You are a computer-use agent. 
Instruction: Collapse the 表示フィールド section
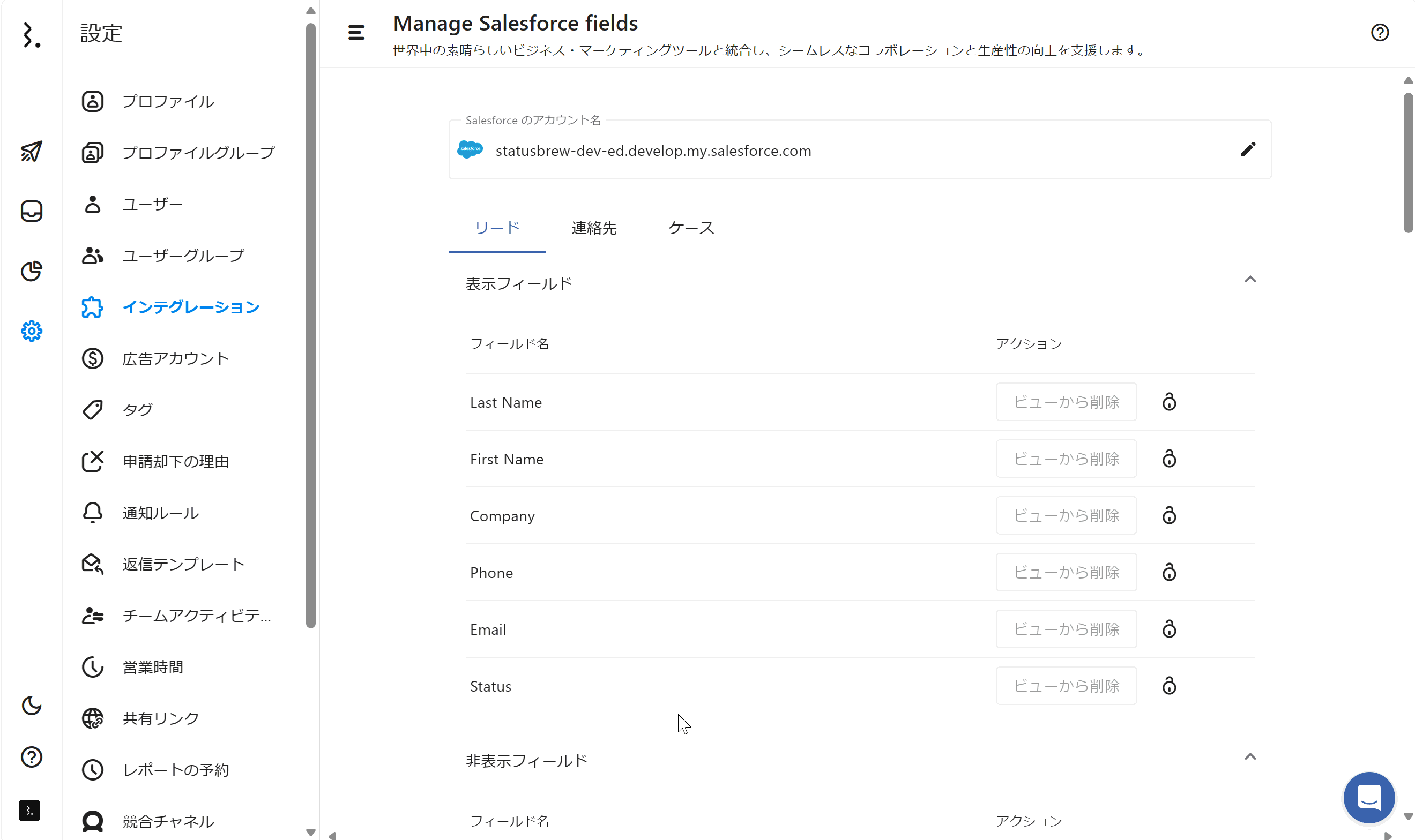click(1250, 280)
